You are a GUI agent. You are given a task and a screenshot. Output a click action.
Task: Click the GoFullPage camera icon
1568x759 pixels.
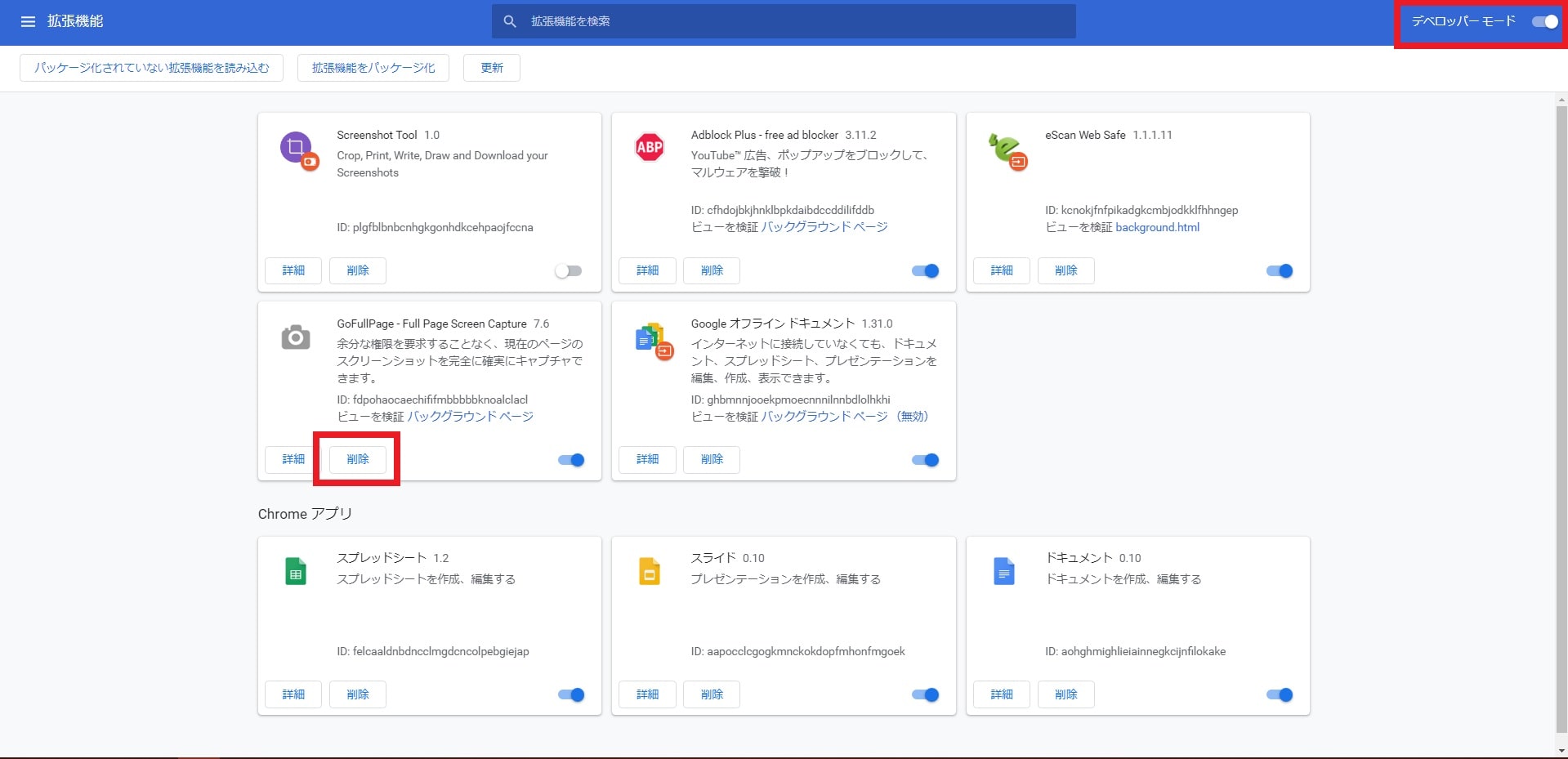296,337
